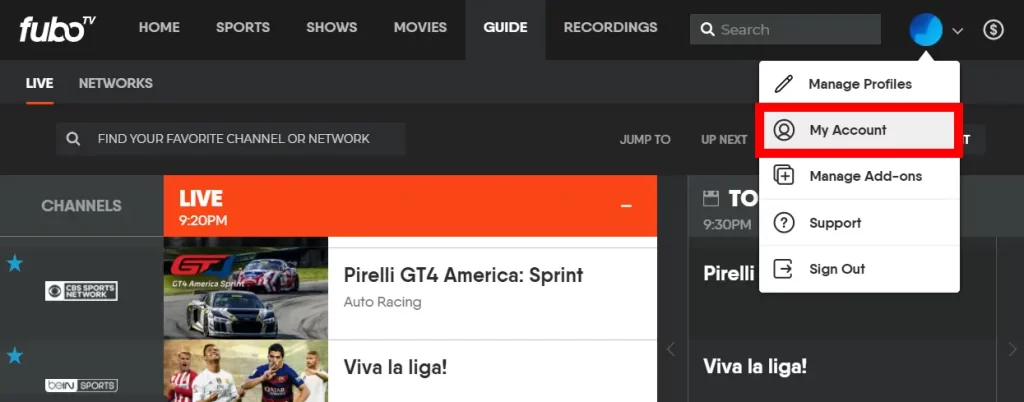Select Up Next
The image size is (1024, 402).
pos(724,140)
